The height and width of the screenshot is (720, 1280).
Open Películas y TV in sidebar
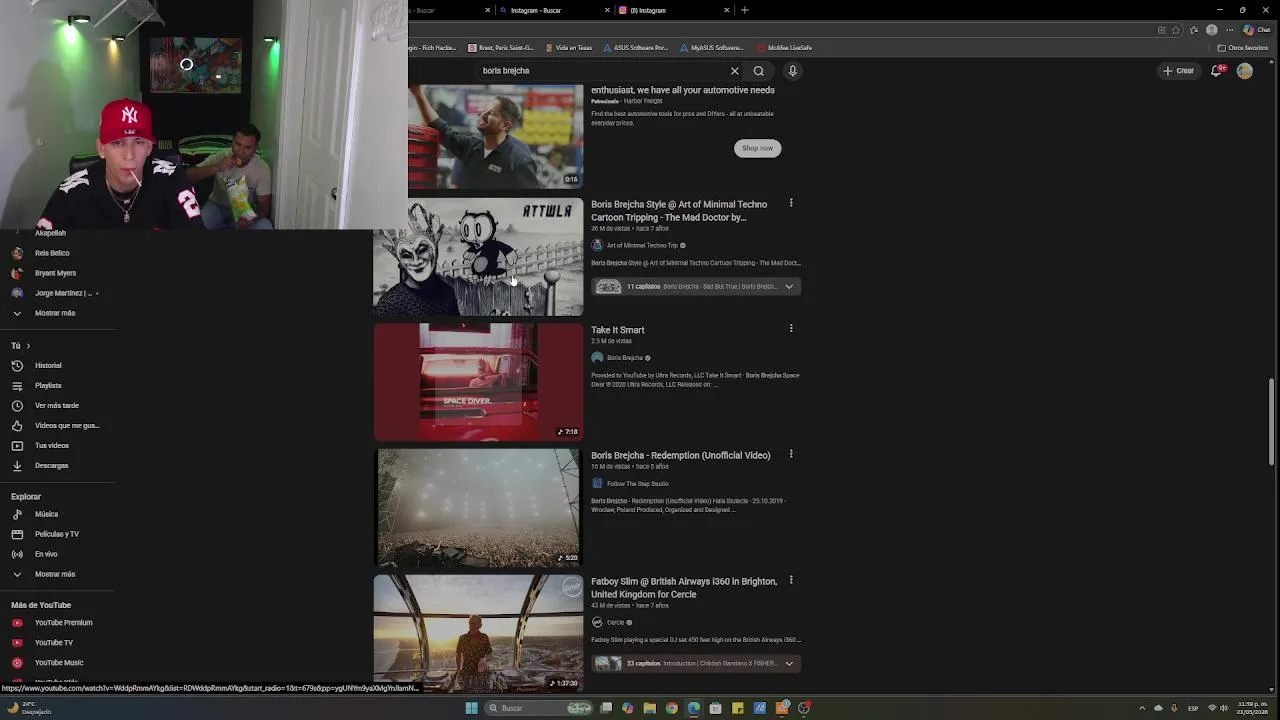(x=57, y=534)
